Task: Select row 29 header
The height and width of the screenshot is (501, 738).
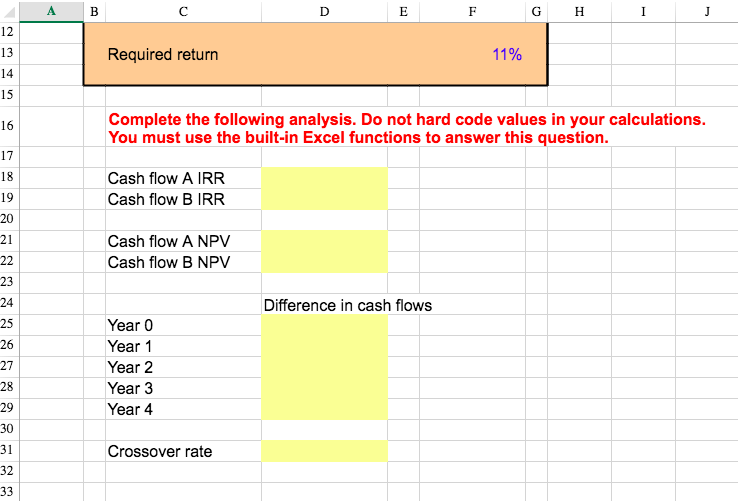Action: coord(9,408)
